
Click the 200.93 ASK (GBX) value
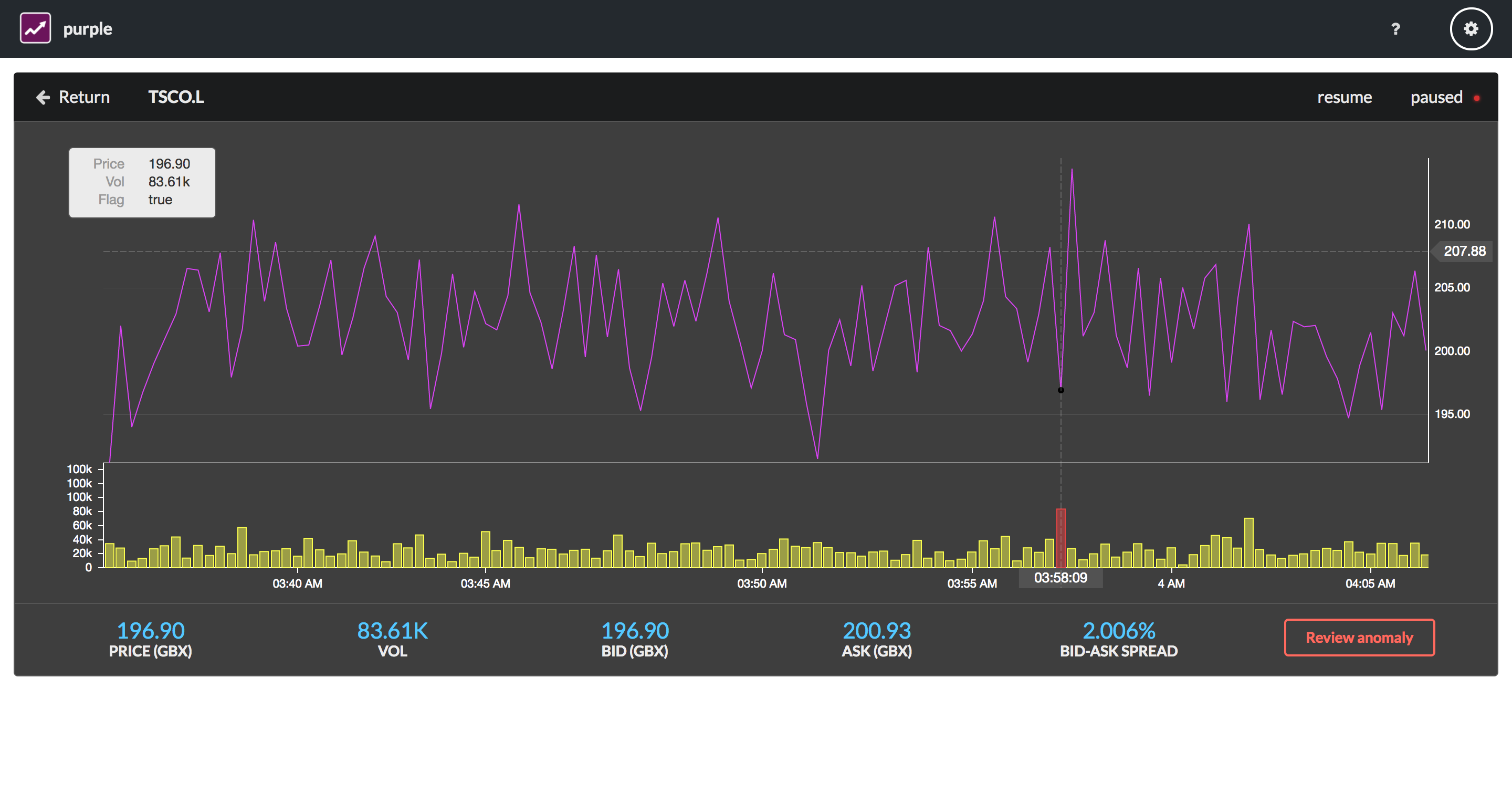[877, 630]
